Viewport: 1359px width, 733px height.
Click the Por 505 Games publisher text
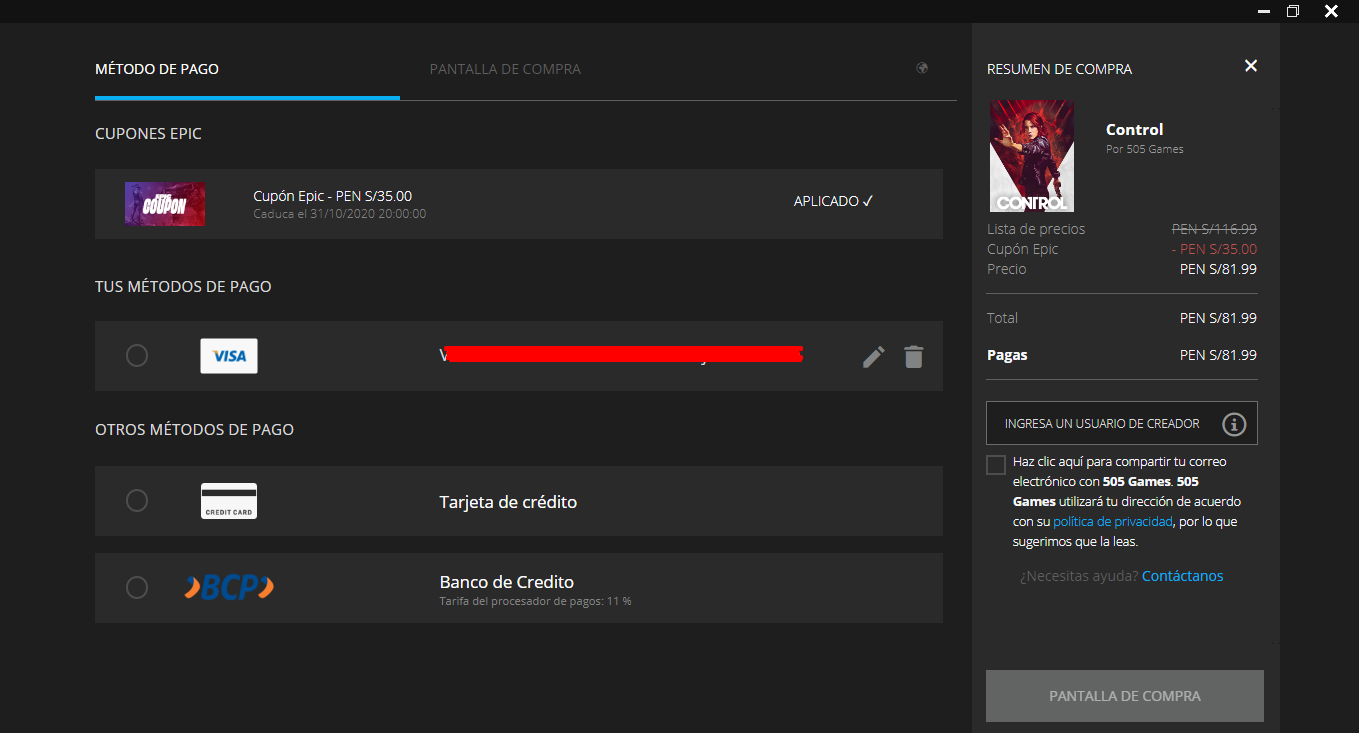(x=1145, y=149)
